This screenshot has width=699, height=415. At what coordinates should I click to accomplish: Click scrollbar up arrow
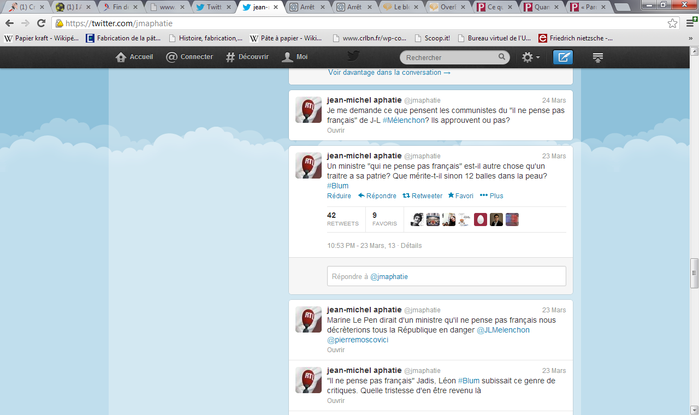(x=694, y=52)
